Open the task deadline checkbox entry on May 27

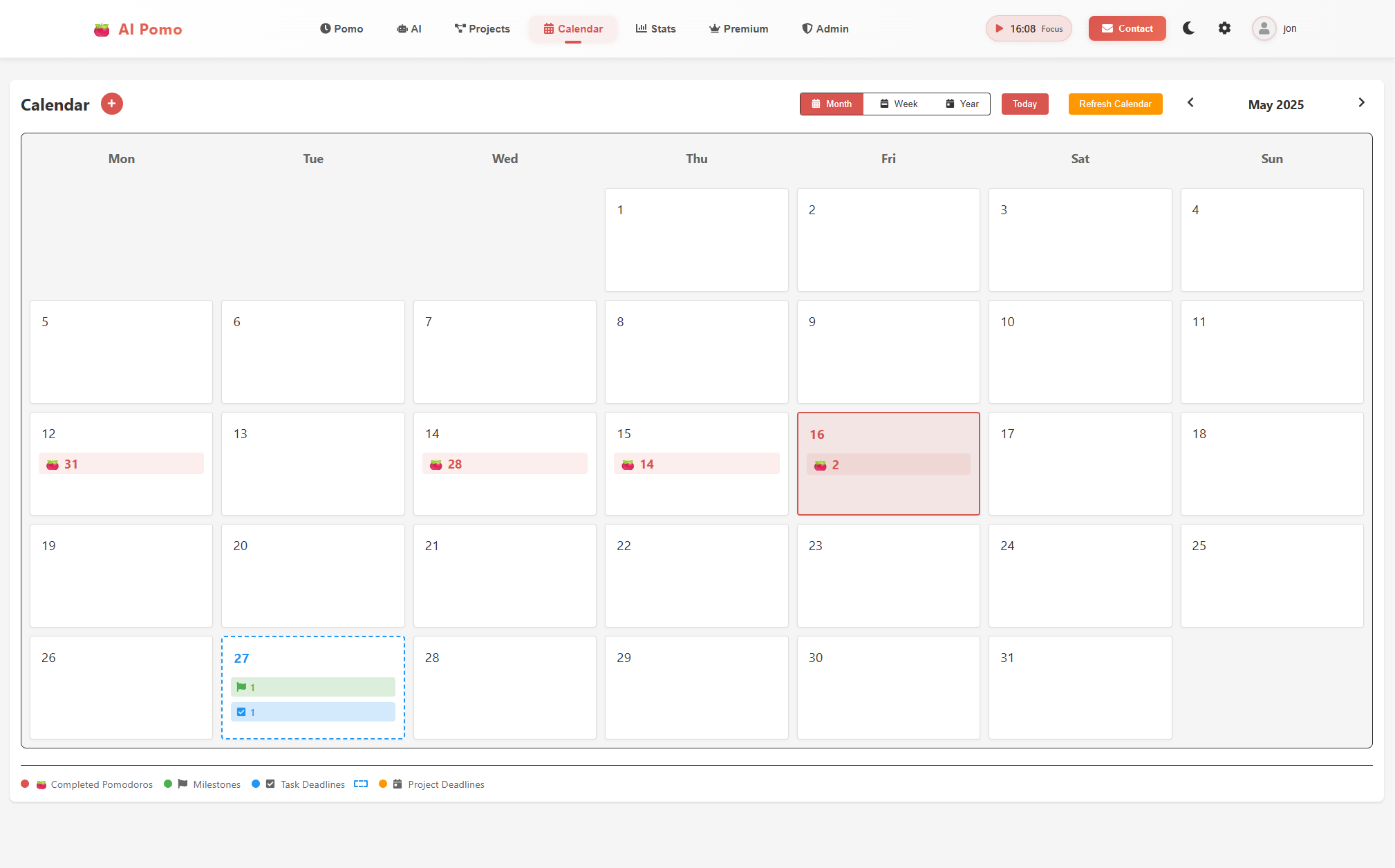coord(312,712)
